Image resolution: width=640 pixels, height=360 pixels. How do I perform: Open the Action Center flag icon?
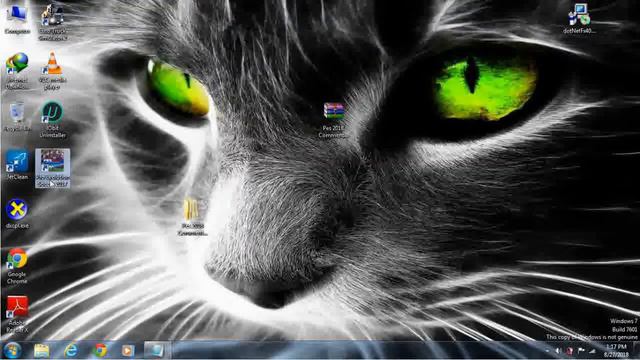pos(581,351)
